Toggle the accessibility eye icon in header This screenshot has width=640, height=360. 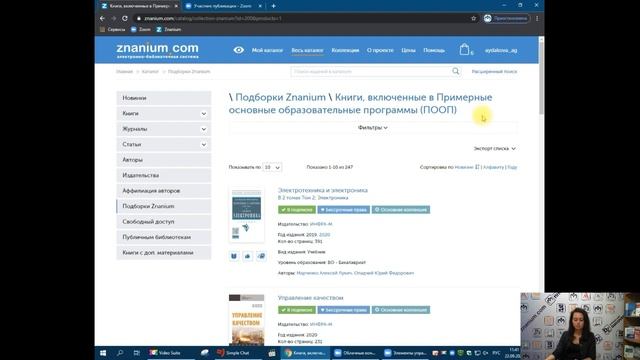[239, 50]
